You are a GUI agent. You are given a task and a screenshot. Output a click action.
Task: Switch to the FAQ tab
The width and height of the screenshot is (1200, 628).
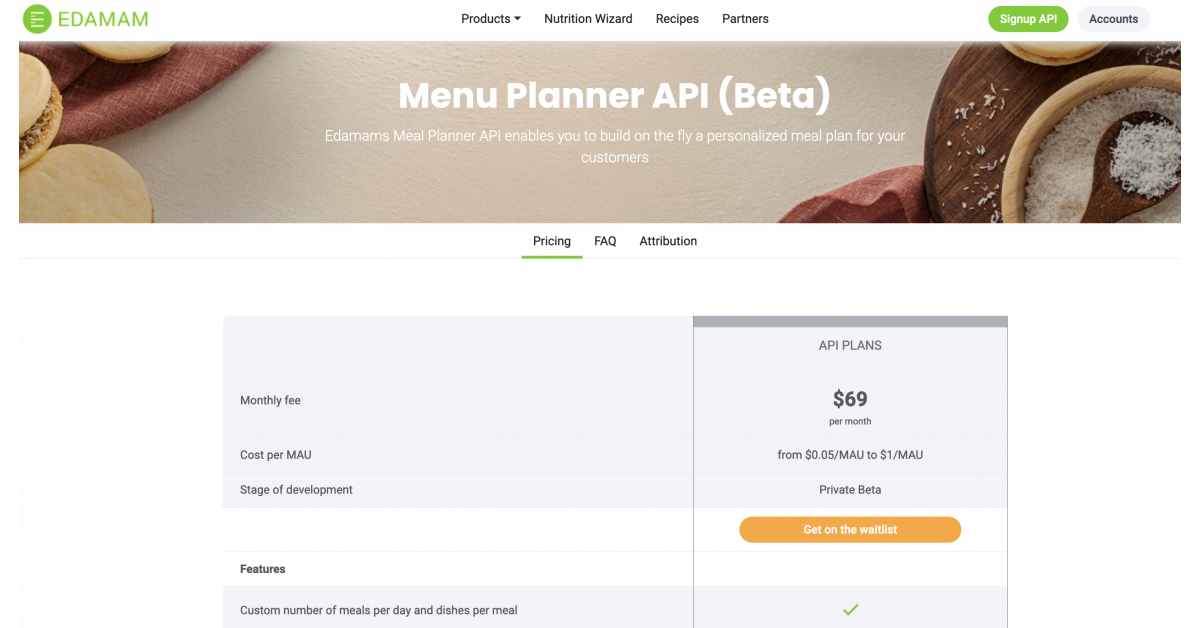click(x=605, y=241)
